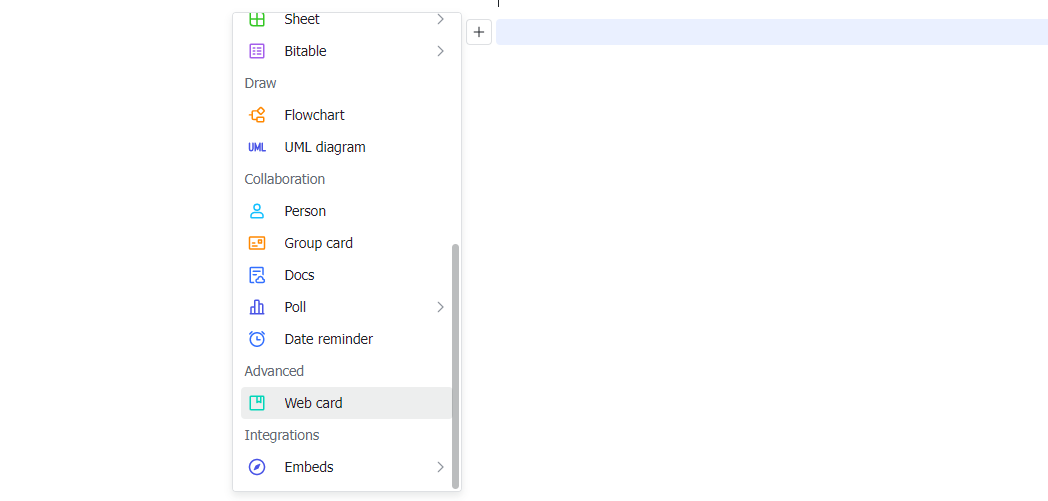Click the UML diagram icon
The width and height of the screenshot is (1048, 501).
[x=257, y=147]
